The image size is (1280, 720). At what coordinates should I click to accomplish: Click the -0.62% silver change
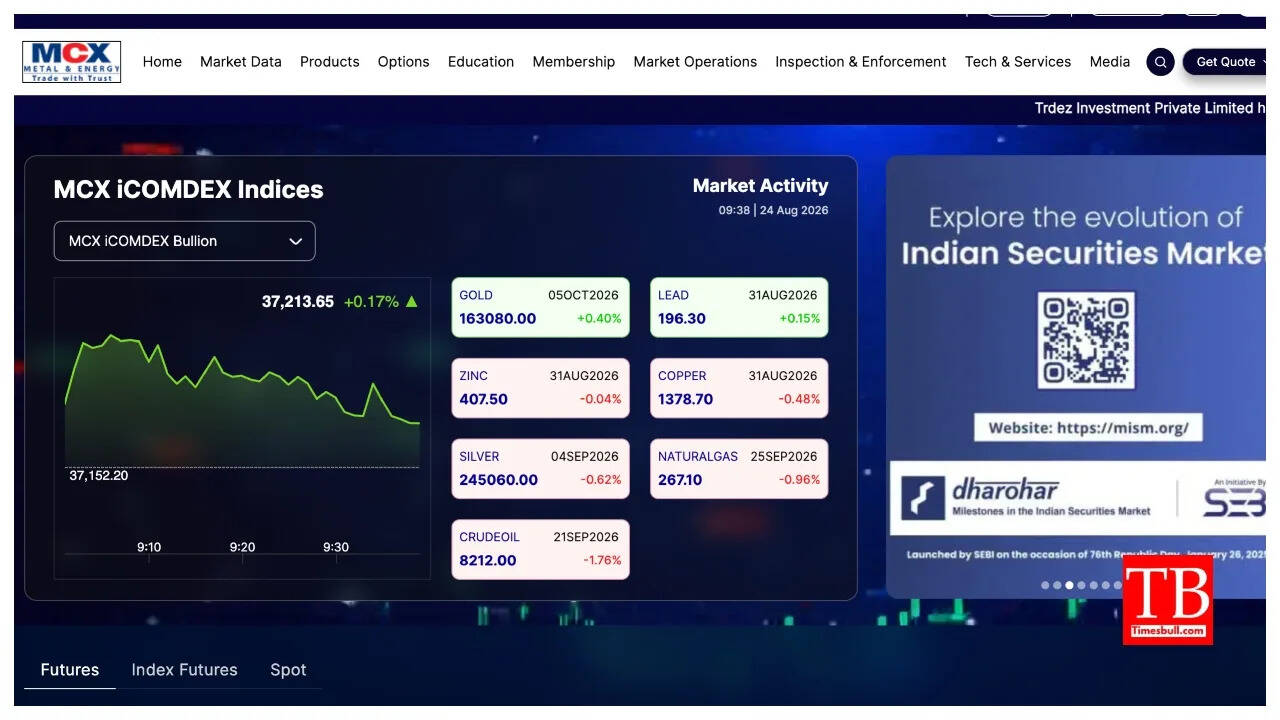[x=601, y=480]
